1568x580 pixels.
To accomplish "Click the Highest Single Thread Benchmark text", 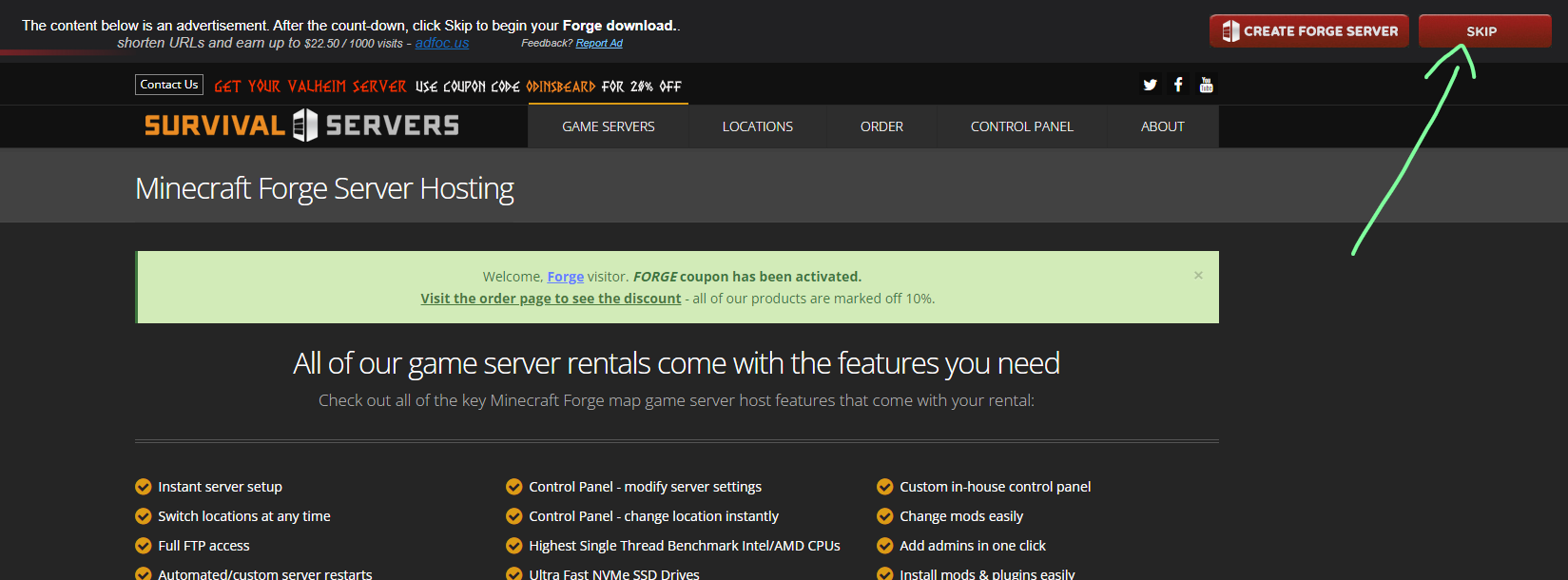I will point(685,546).
